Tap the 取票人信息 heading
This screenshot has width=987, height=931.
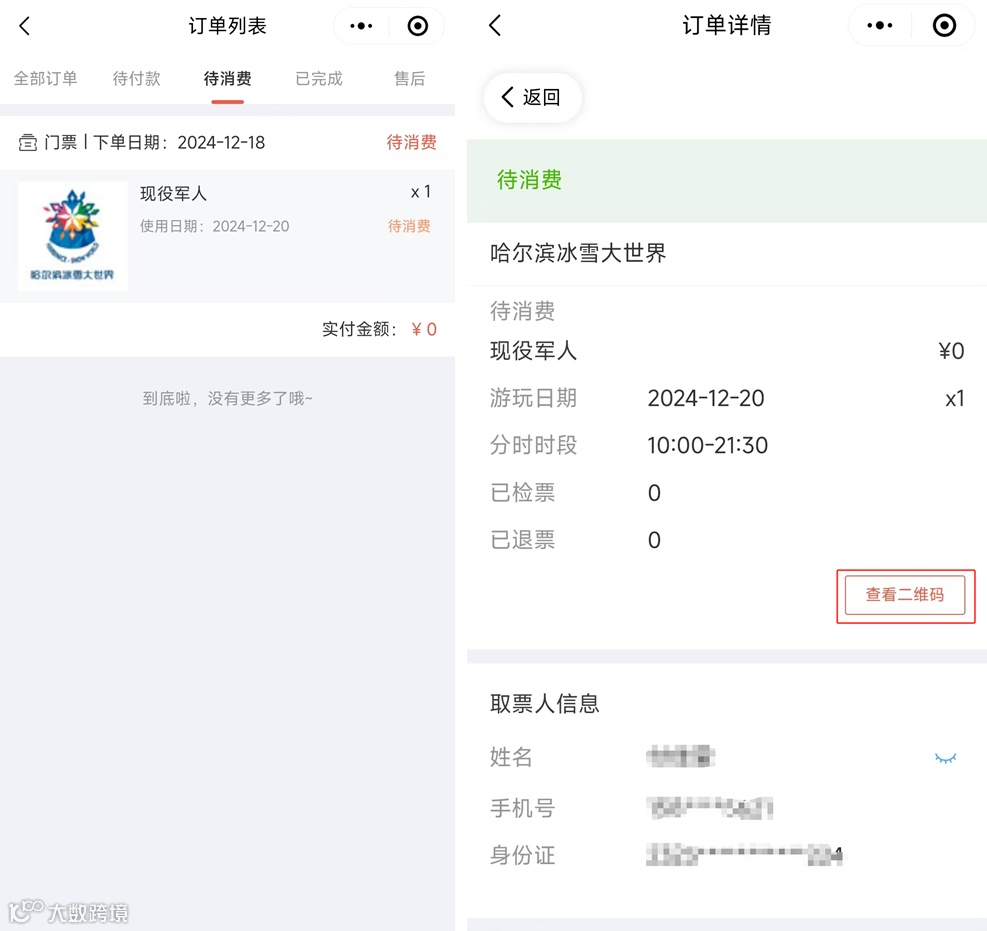pos(544,704)
